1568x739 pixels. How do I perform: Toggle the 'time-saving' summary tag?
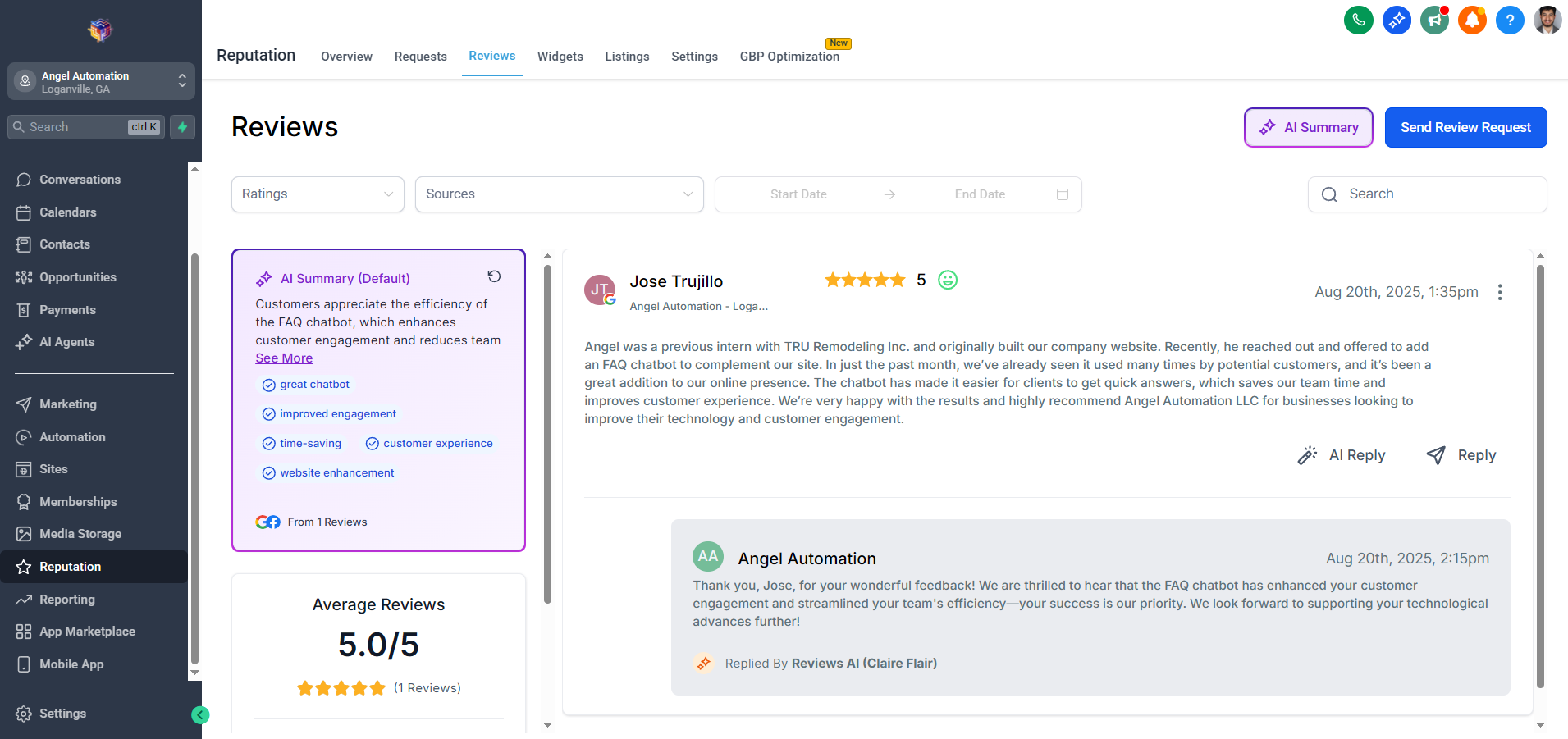302,443
